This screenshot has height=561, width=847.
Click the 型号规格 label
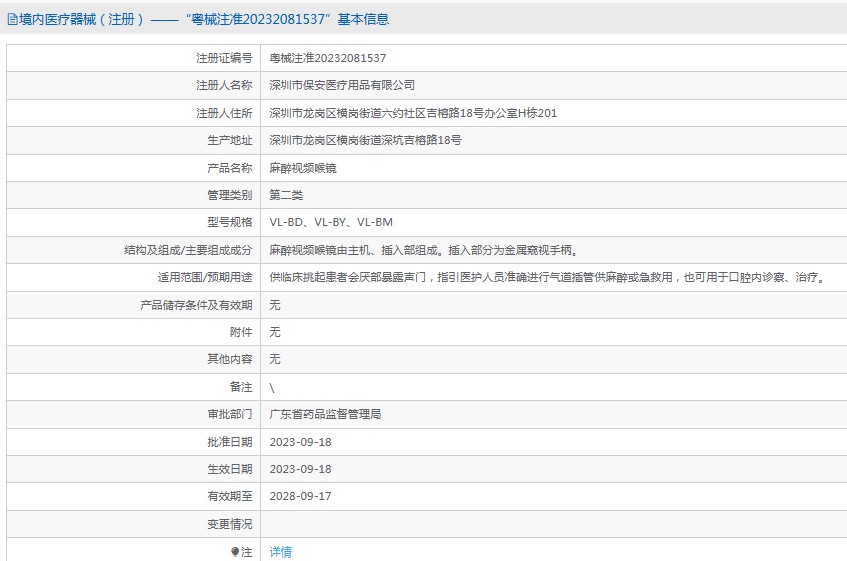coord(230,222)
